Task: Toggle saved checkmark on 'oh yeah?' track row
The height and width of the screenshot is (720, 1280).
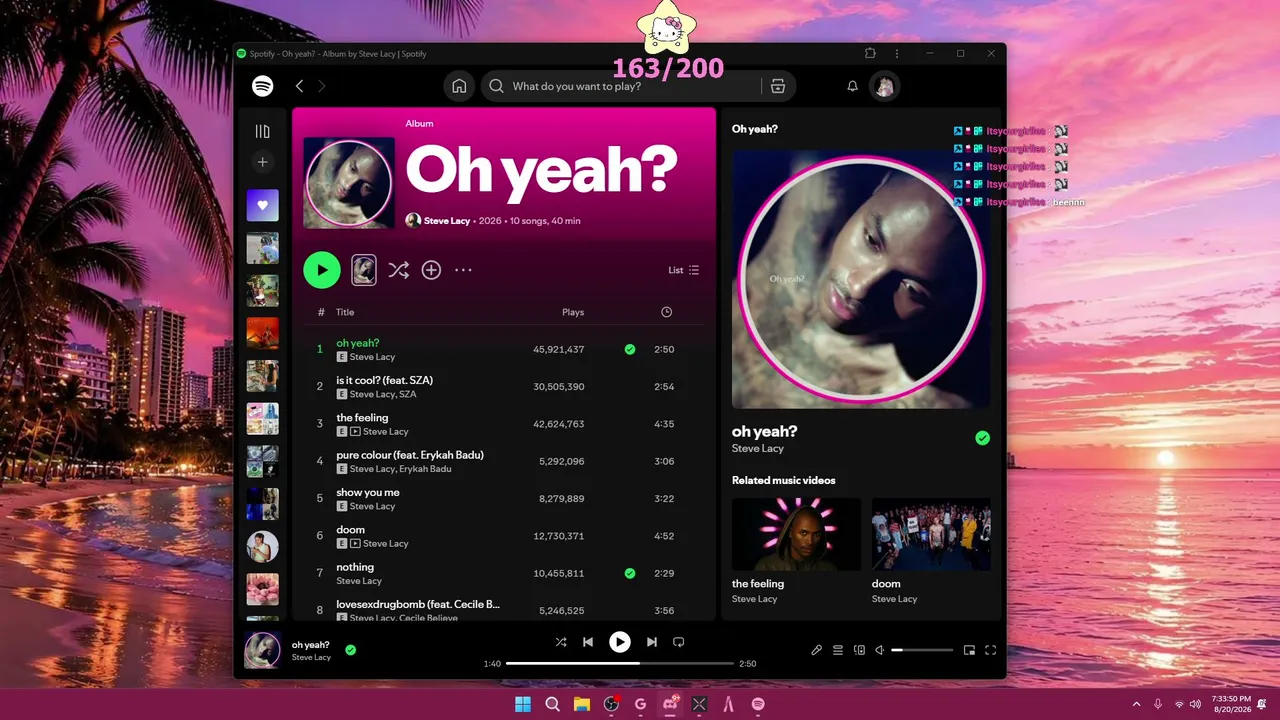Action: pyautogui.click(x=630, y=349)
